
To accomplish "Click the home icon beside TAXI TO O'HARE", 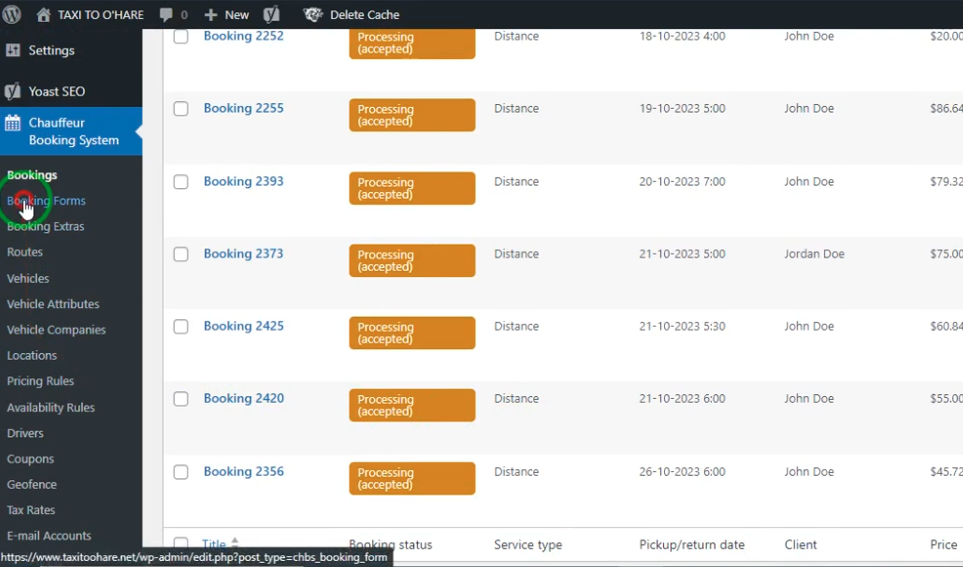I will pos(43,14).
